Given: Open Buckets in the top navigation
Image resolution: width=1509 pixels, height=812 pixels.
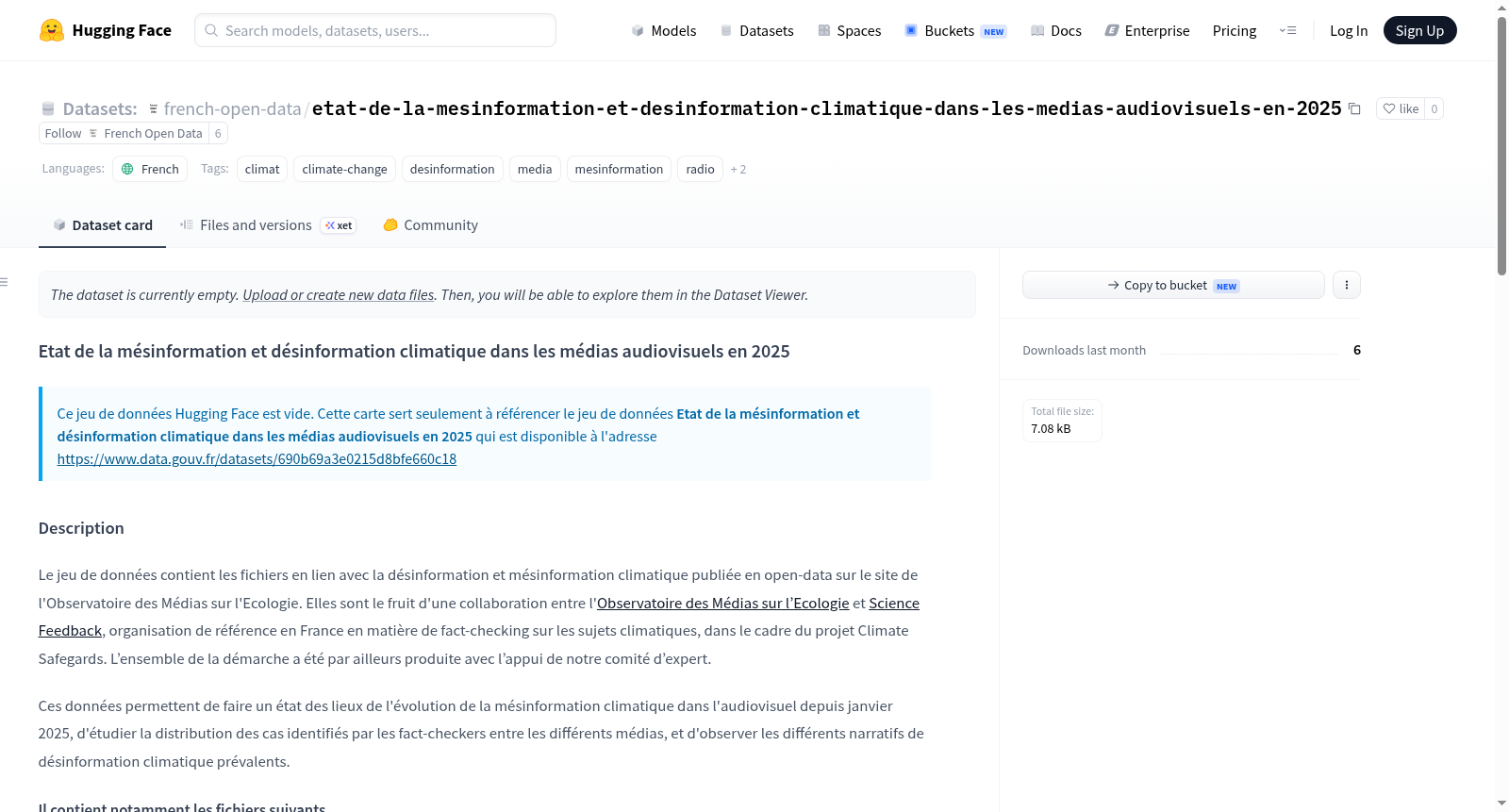Looking at the screenshot, I should [x=955, y=30].
